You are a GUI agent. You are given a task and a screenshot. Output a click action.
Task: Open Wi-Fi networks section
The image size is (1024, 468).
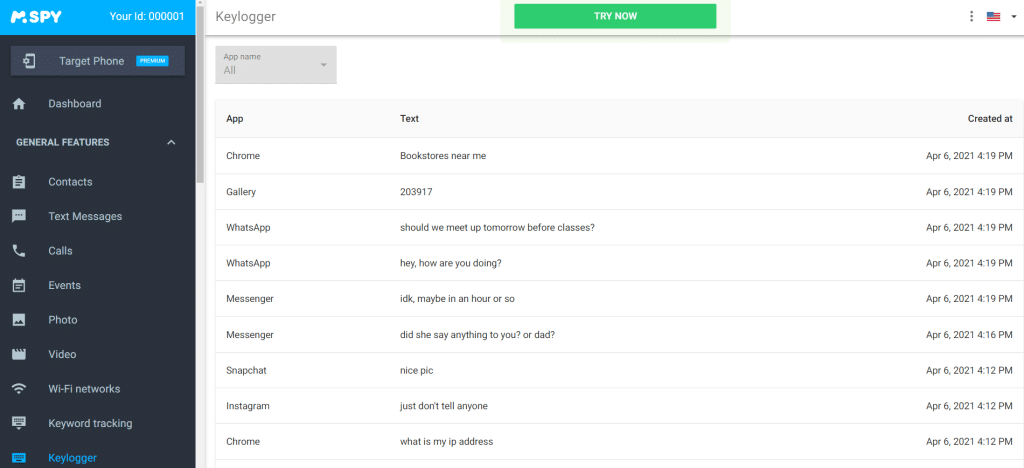(x=84, y=389)
